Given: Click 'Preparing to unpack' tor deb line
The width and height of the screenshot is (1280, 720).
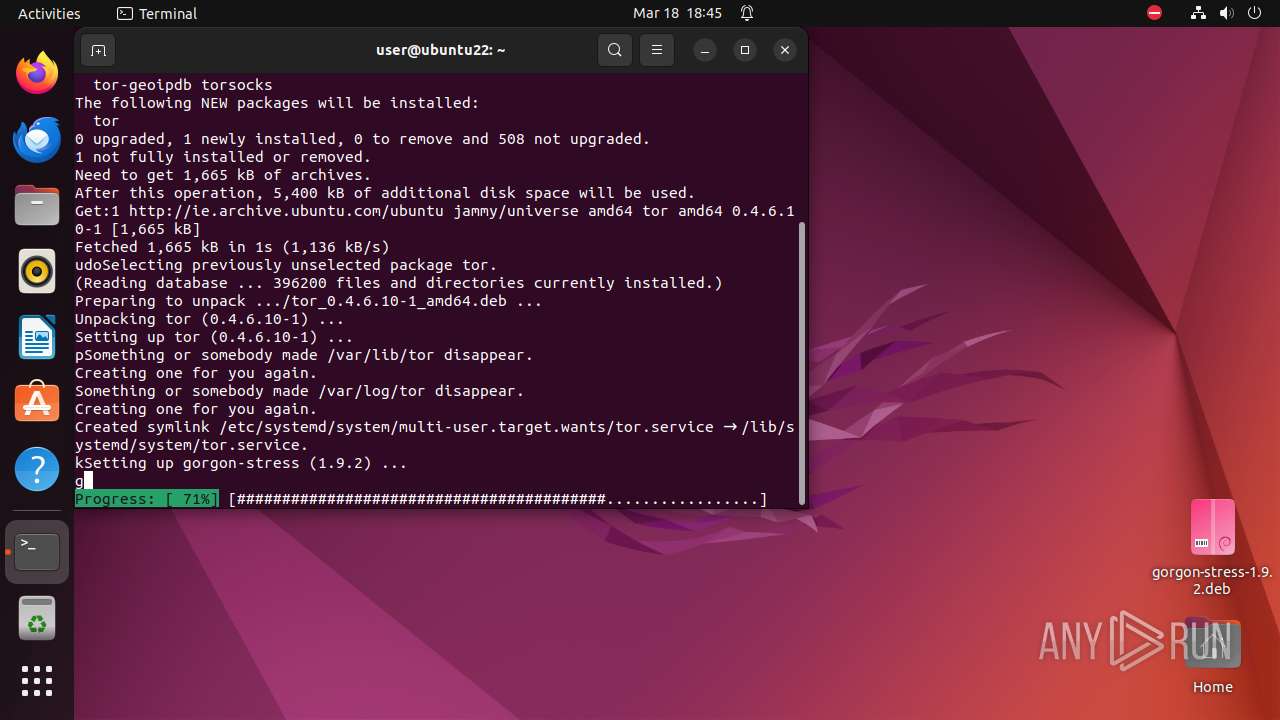Looking at the screenshot, I should [x=309, y=301].
